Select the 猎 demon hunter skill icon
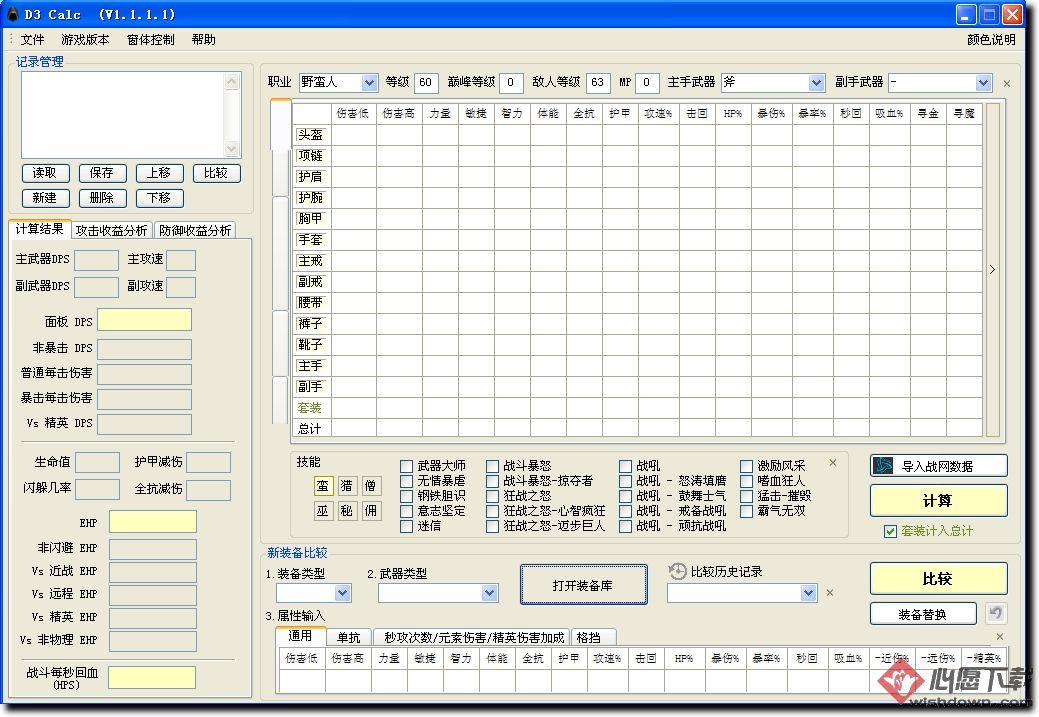The height and width of the screenshot is (717, 1039). 347,486
